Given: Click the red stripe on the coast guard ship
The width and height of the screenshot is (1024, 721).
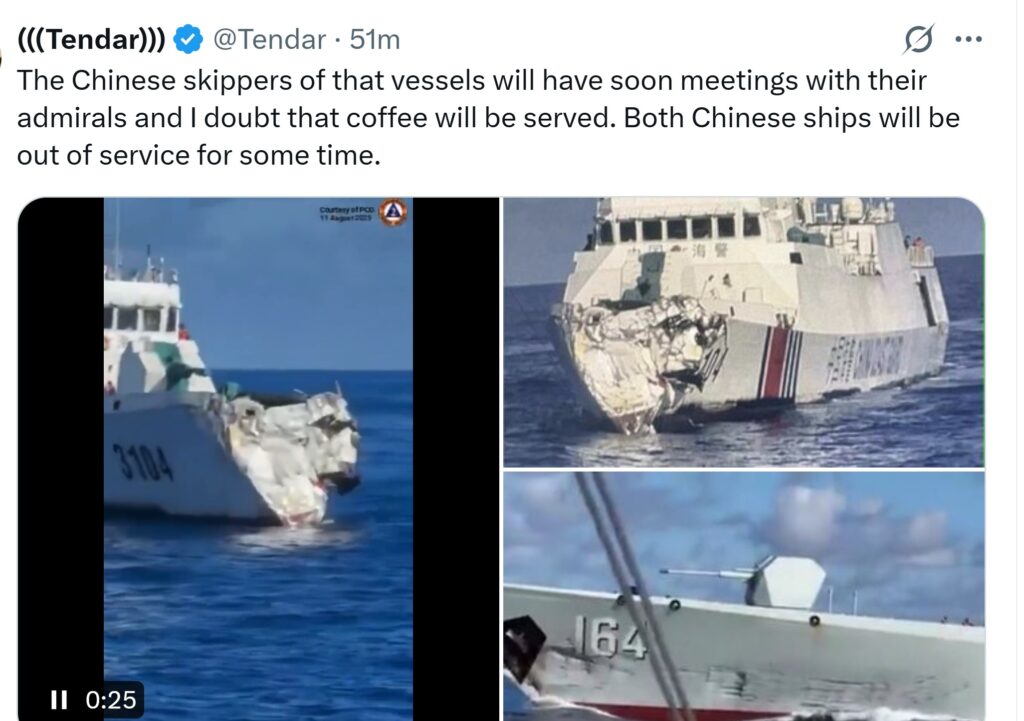Looking at the screenshot, I should 776,362.
